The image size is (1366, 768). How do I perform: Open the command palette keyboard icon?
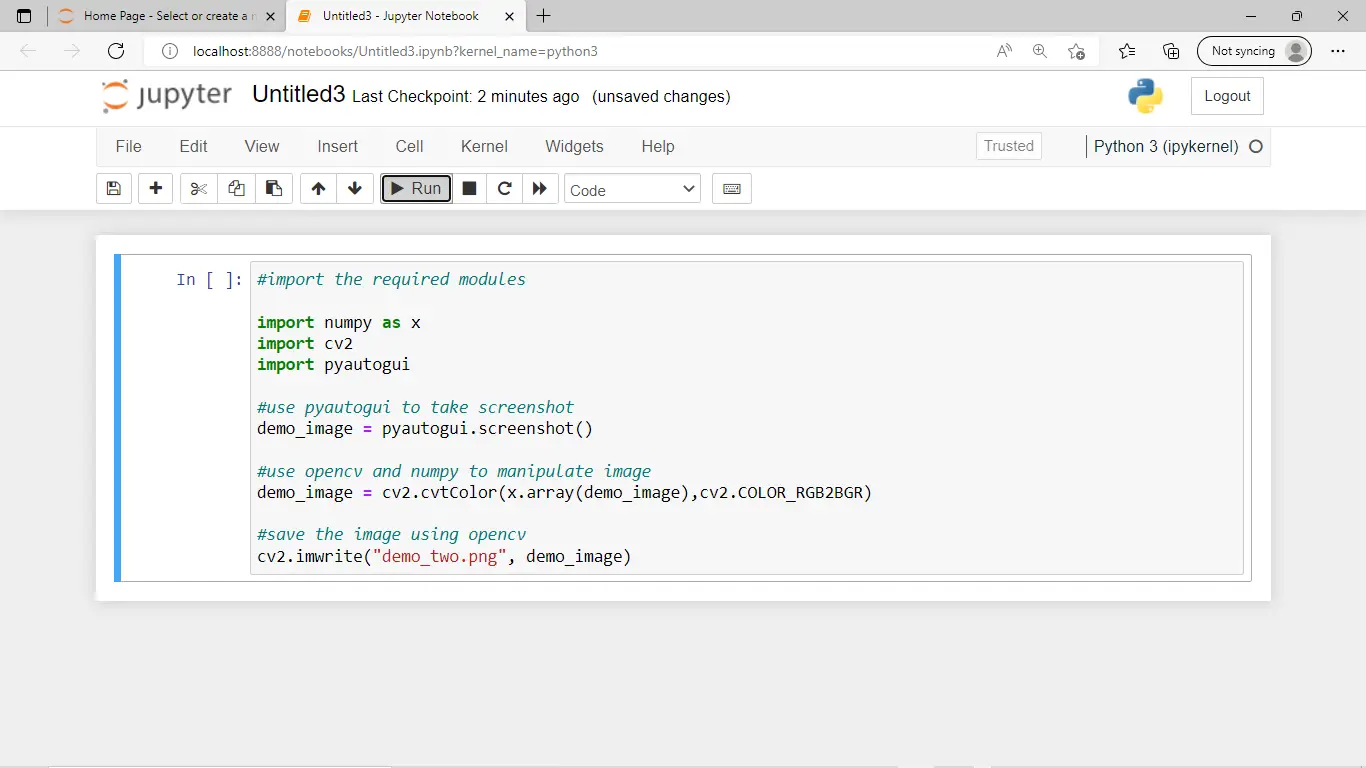[731, 188]
